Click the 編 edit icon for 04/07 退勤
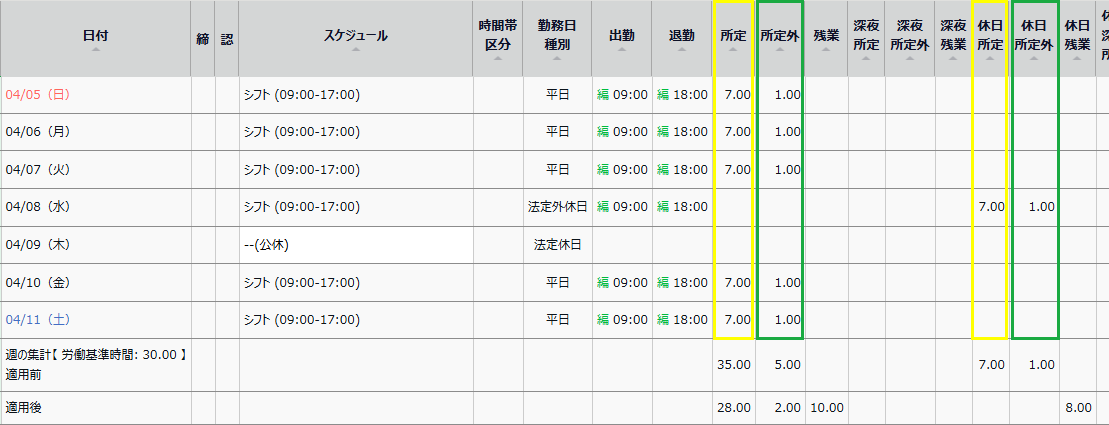 tap(663, 170)
